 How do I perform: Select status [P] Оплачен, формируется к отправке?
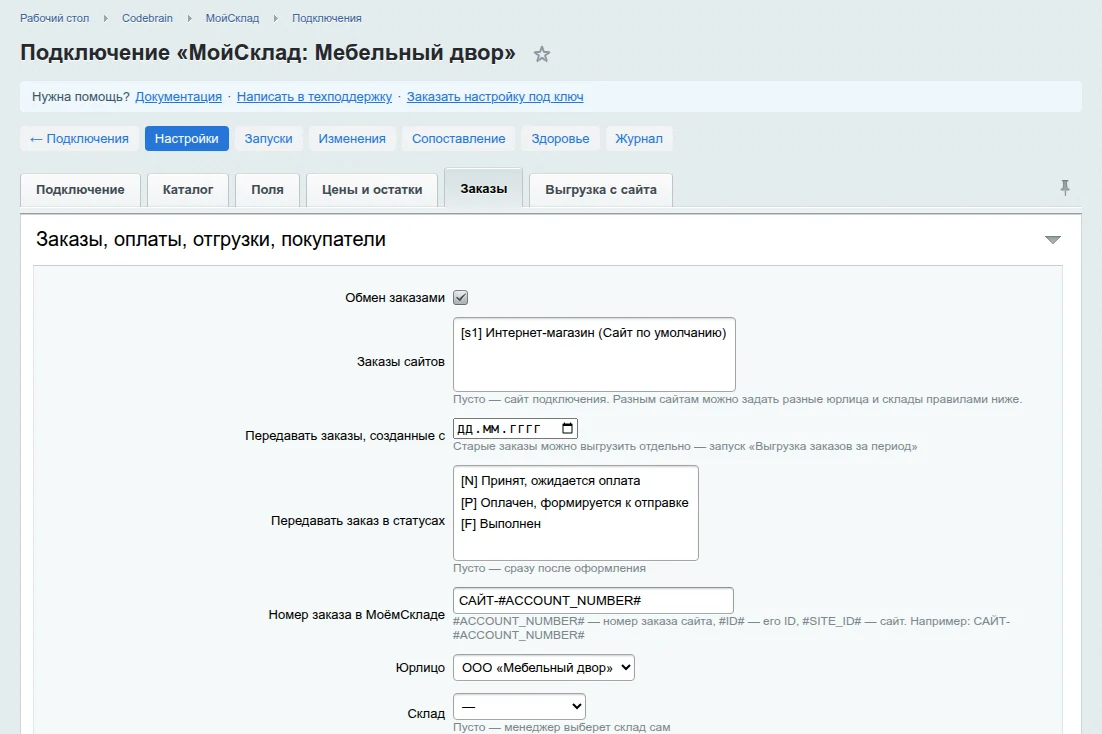click(574, 503)
